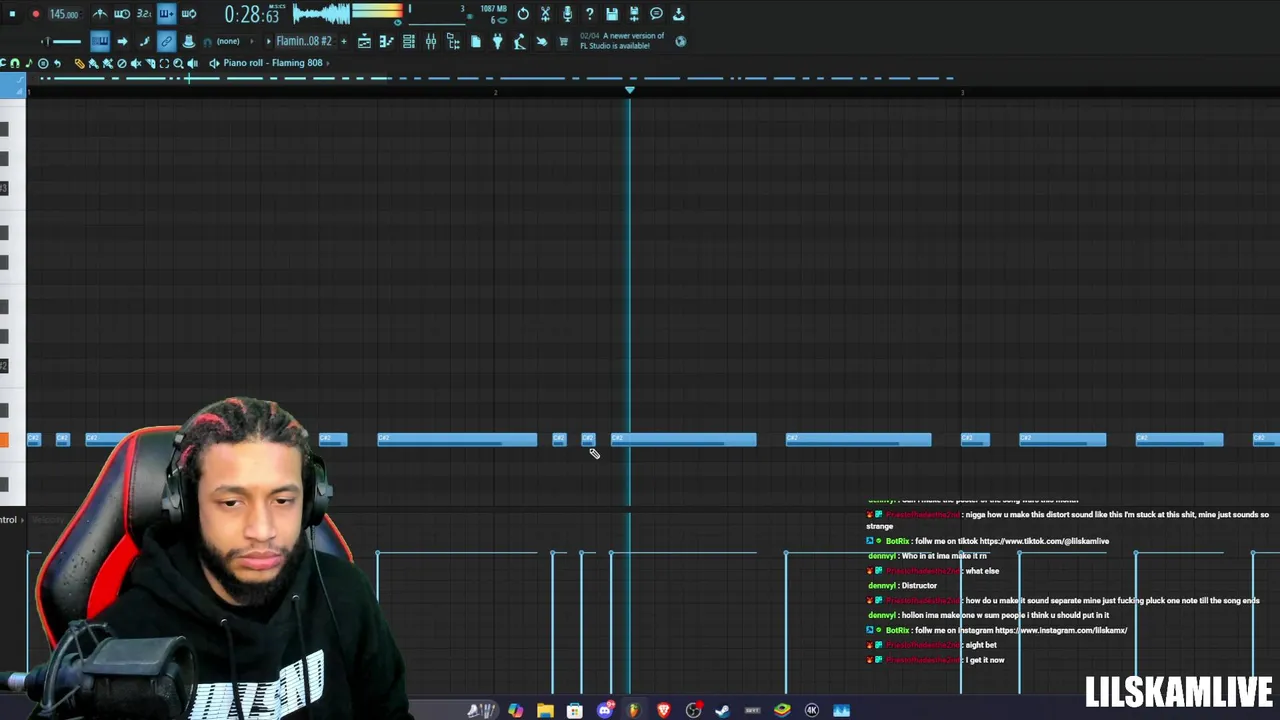
Task: Click the Stop playback button
Action: (x=12, y=14)
